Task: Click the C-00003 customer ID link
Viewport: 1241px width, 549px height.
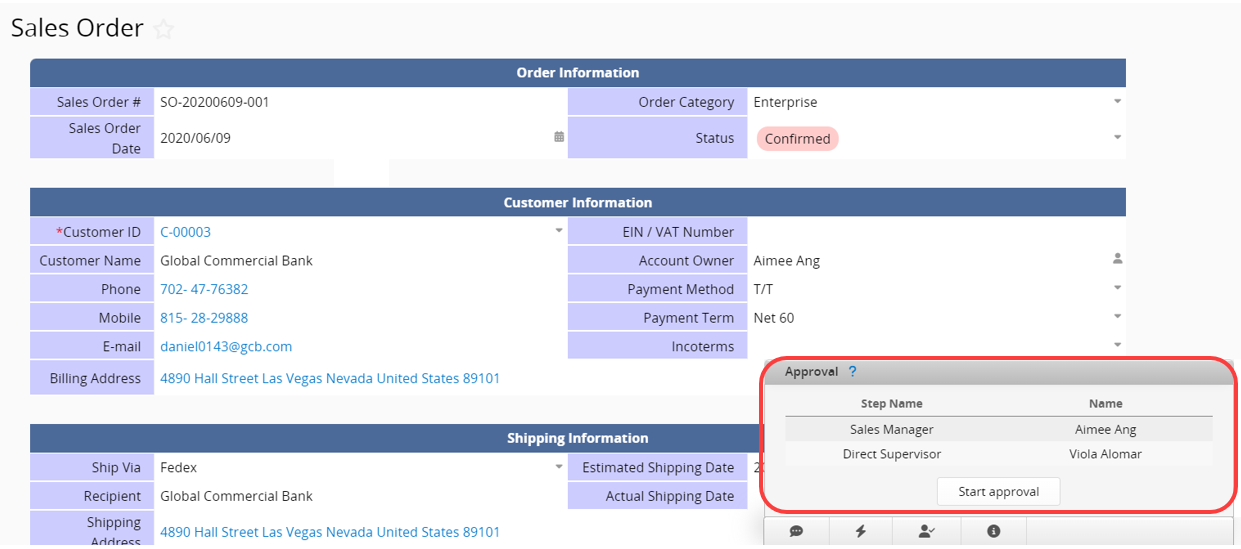Action: (185, 232)
